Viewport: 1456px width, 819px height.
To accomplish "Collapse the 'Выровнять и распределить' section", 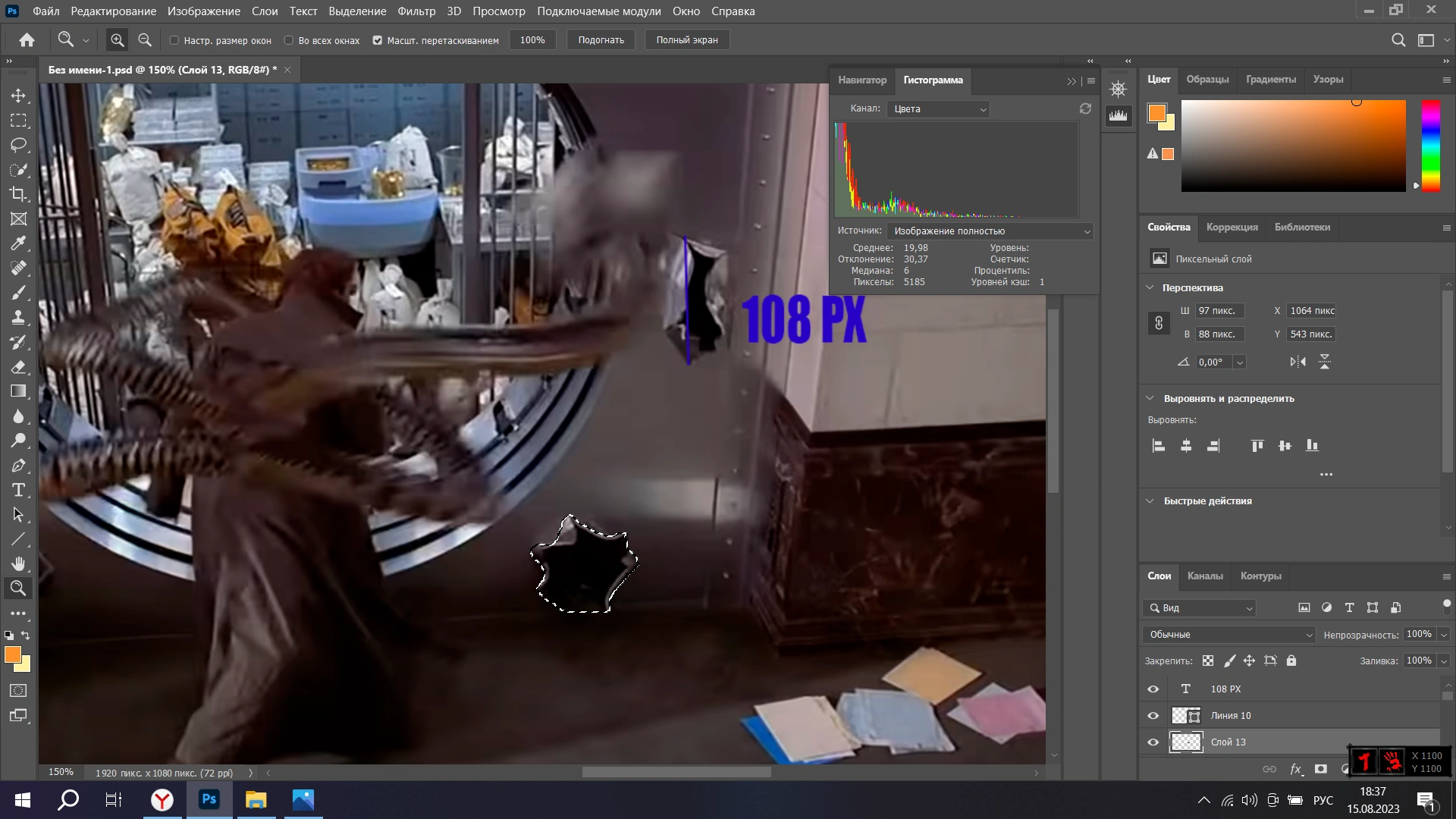I will click(x=1150, y=398).
